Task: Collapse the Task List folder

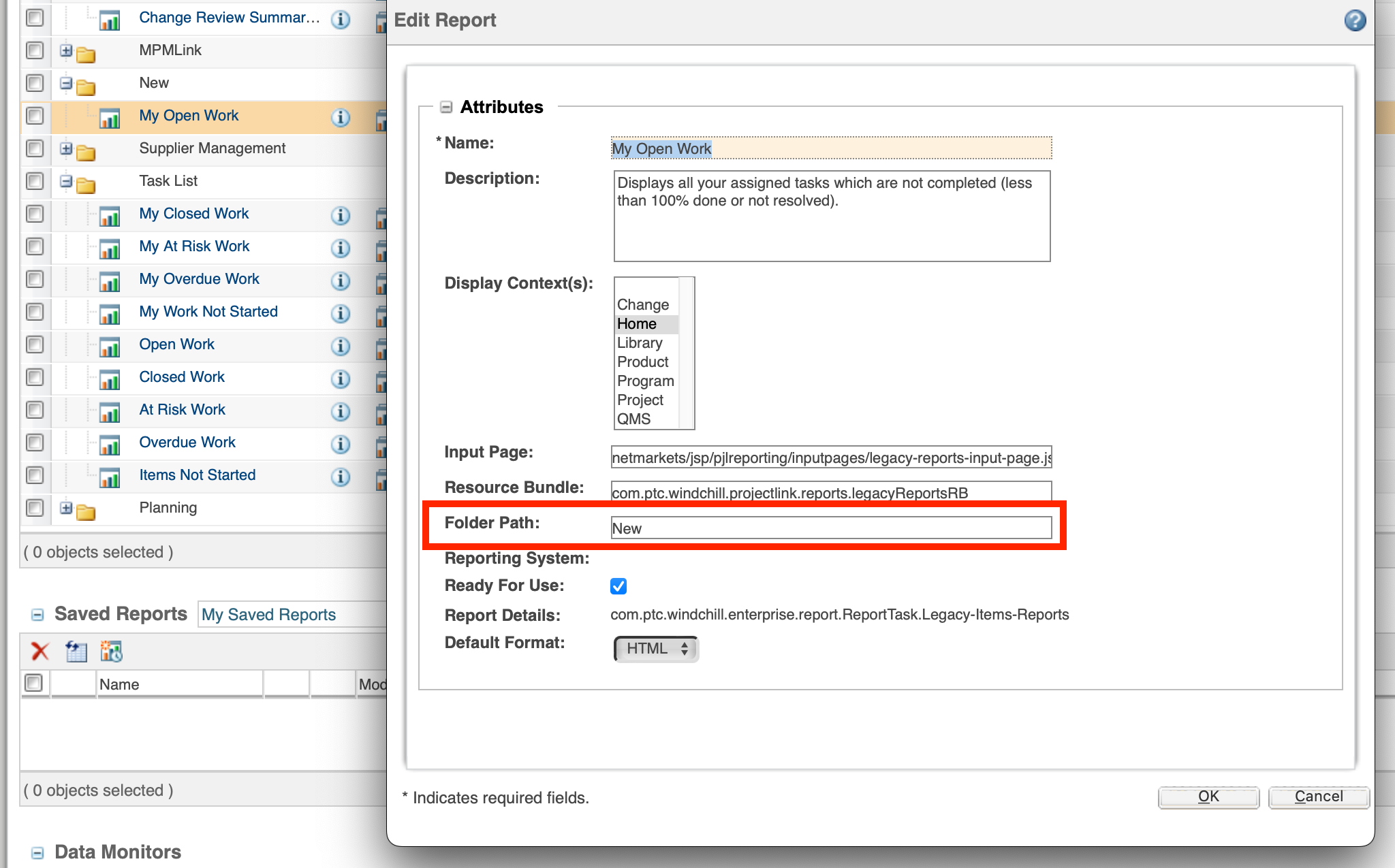Action: click(x=65, y=181)
